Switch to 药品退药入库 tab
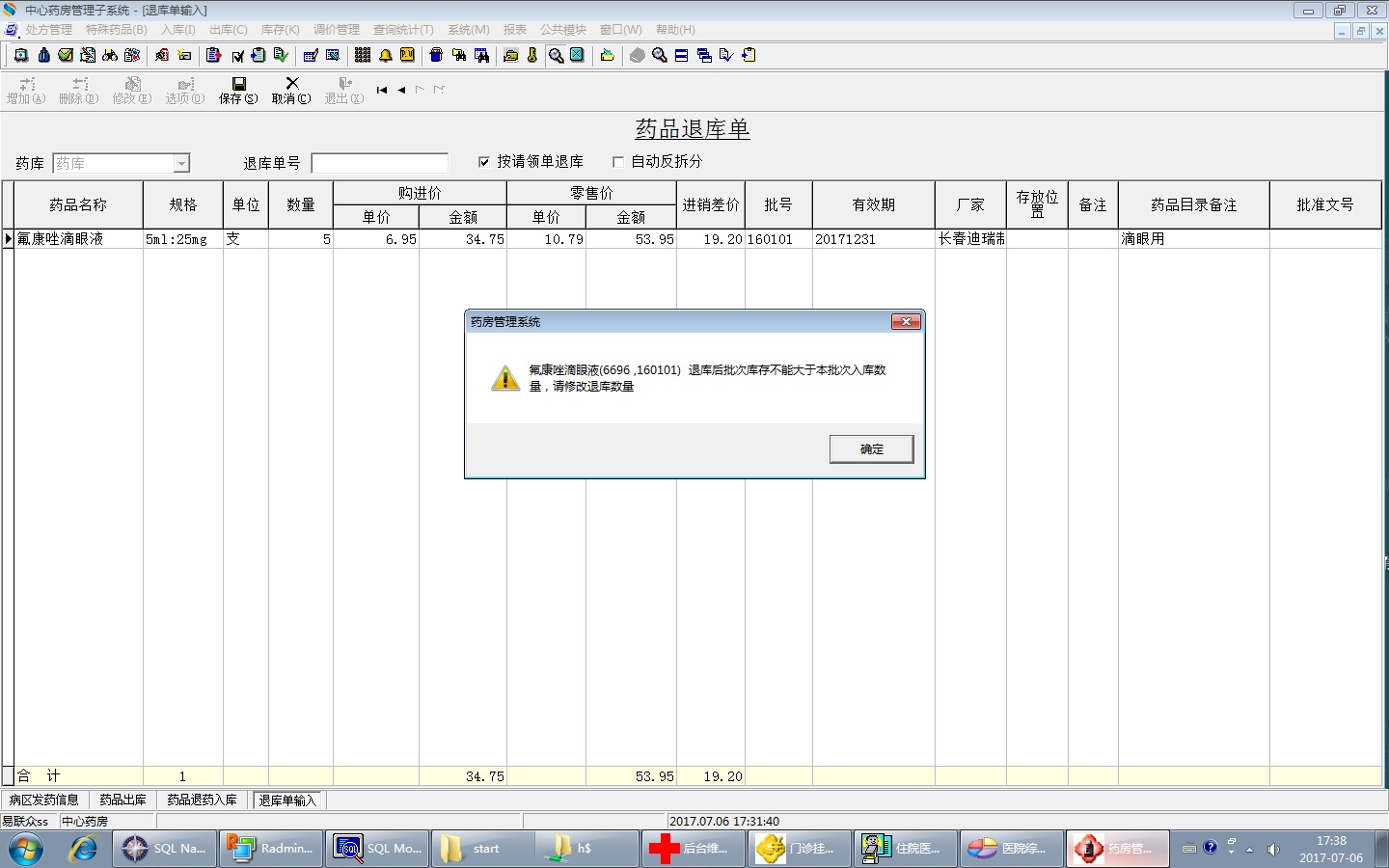This screenshot has width=1389, height=868. 202,800
